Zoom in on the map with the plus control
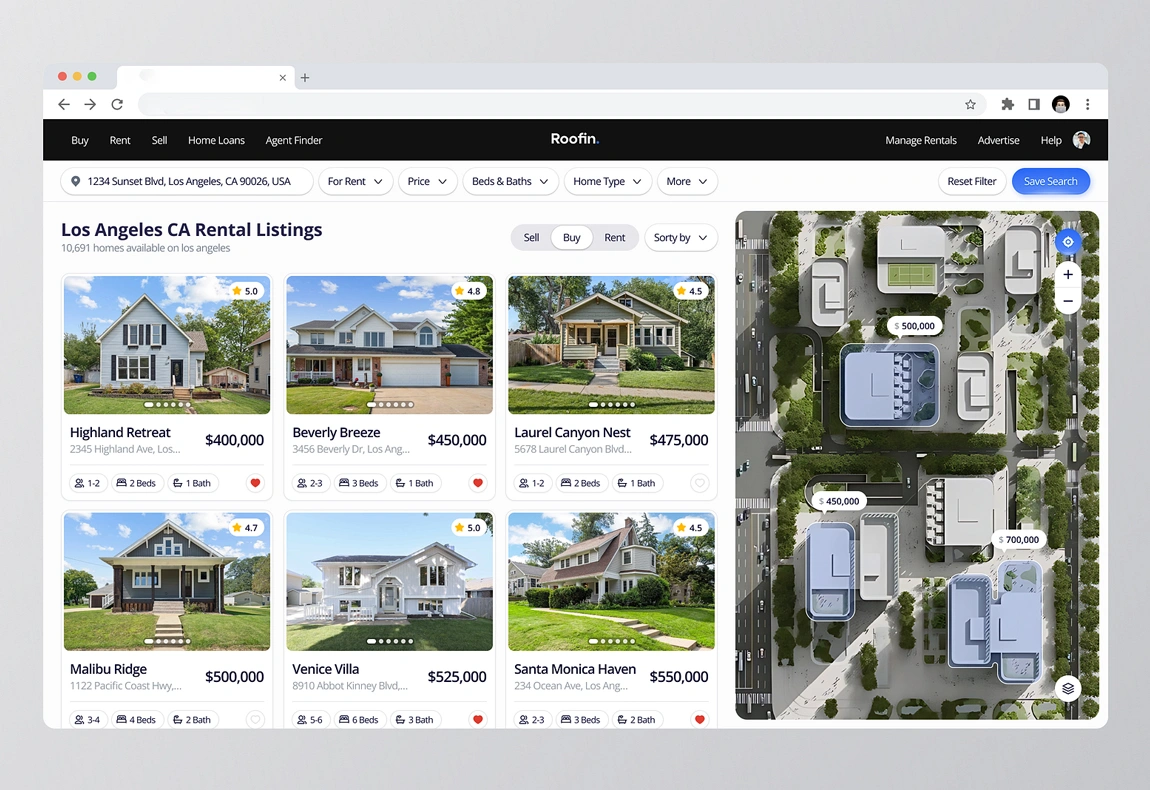 [x=1067, y=274]
